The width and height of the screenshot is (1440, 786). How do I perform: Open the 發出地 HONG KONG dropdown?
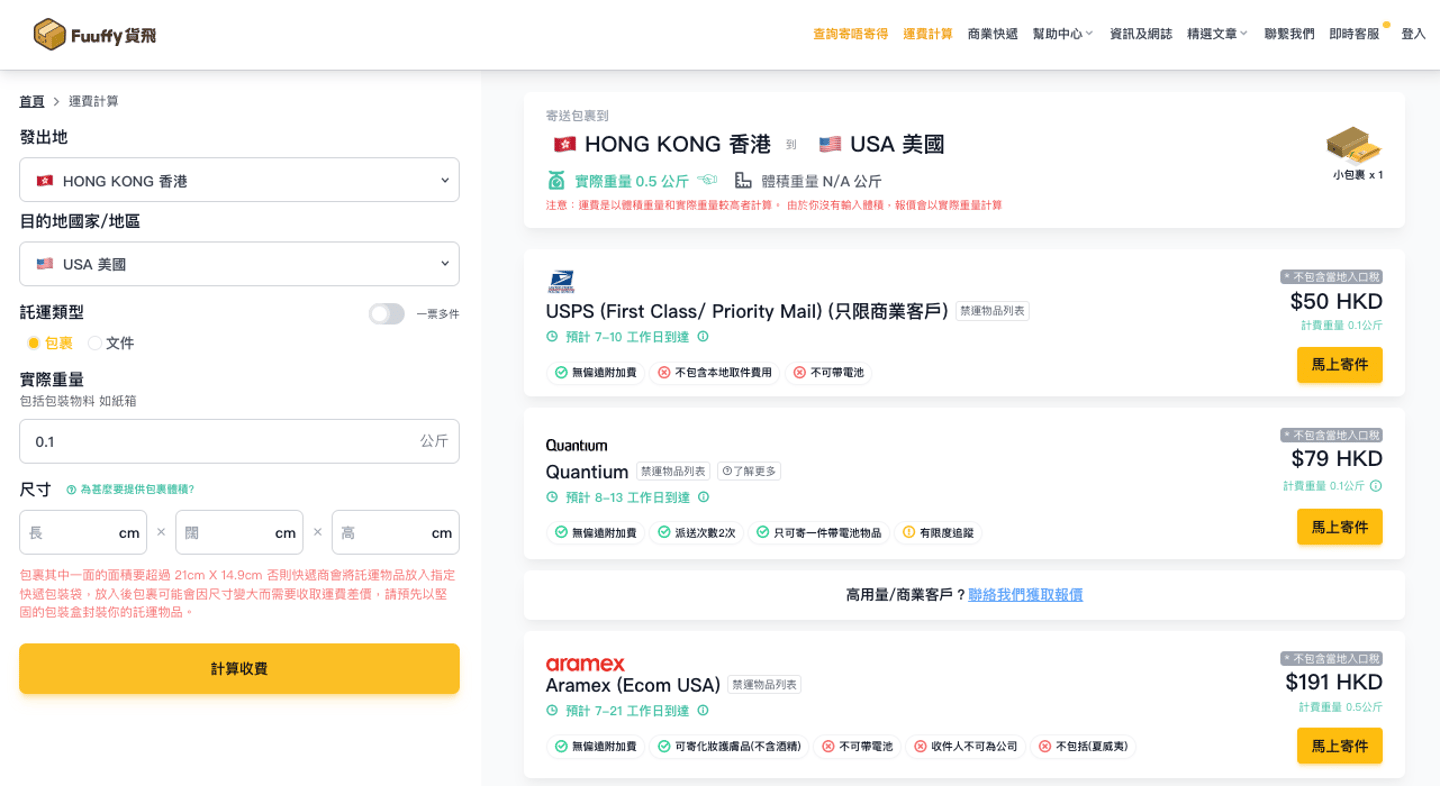click(x=239, y=180)
